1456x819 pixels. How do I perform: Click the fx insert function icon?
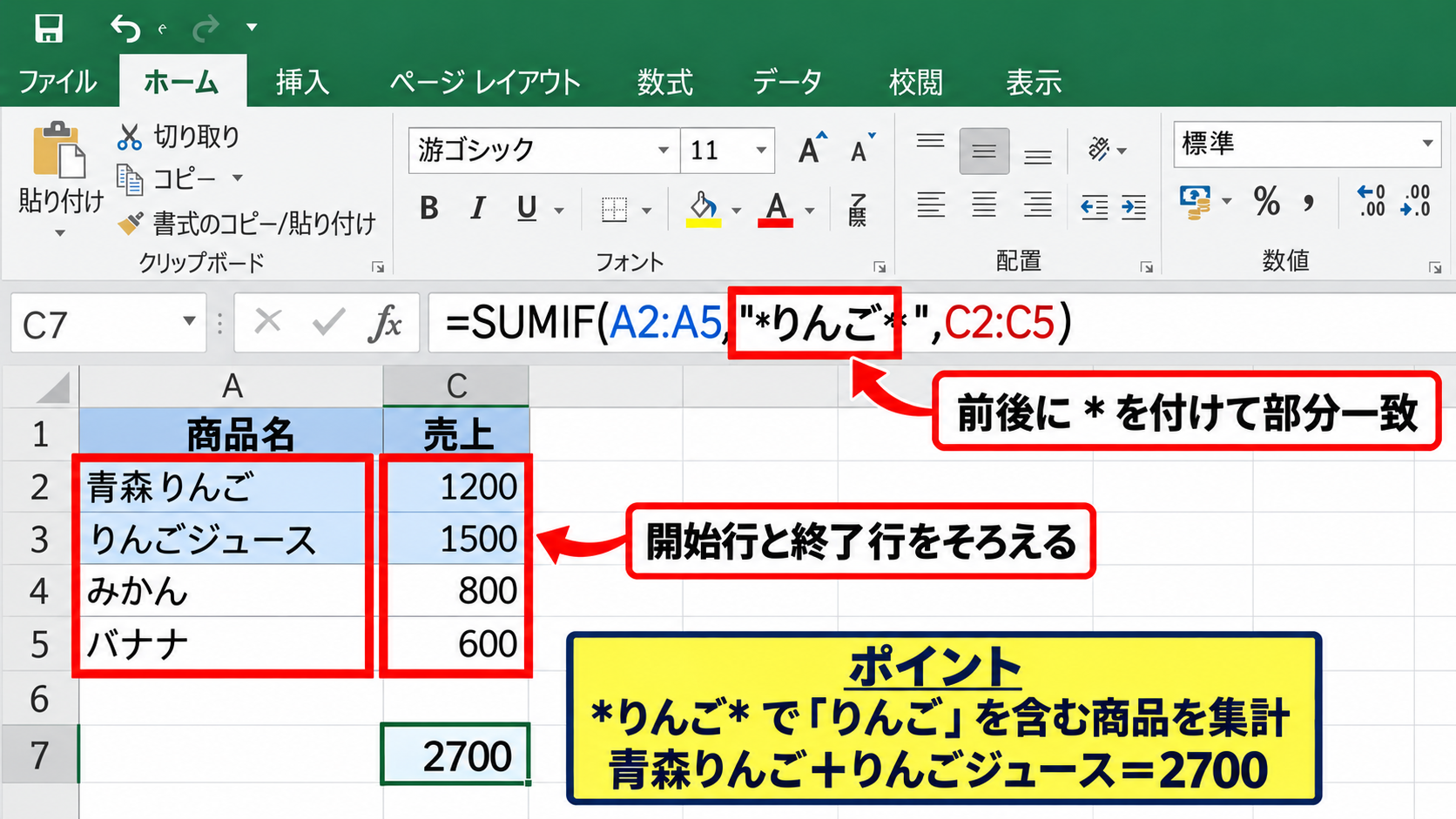(x=384, y=324)
